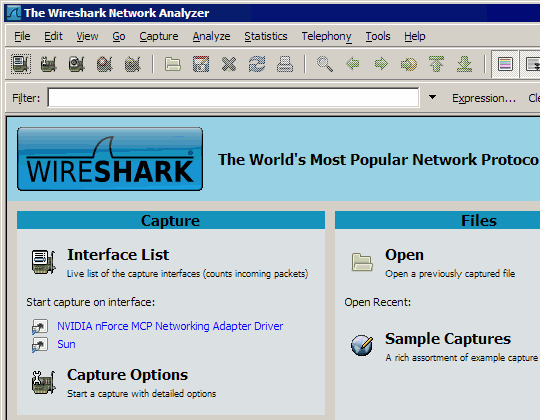This screenshot has height=420, width=540.
Task: Start capture on NVIDIA nForce MCP adapter
Action: click(170, 326)
